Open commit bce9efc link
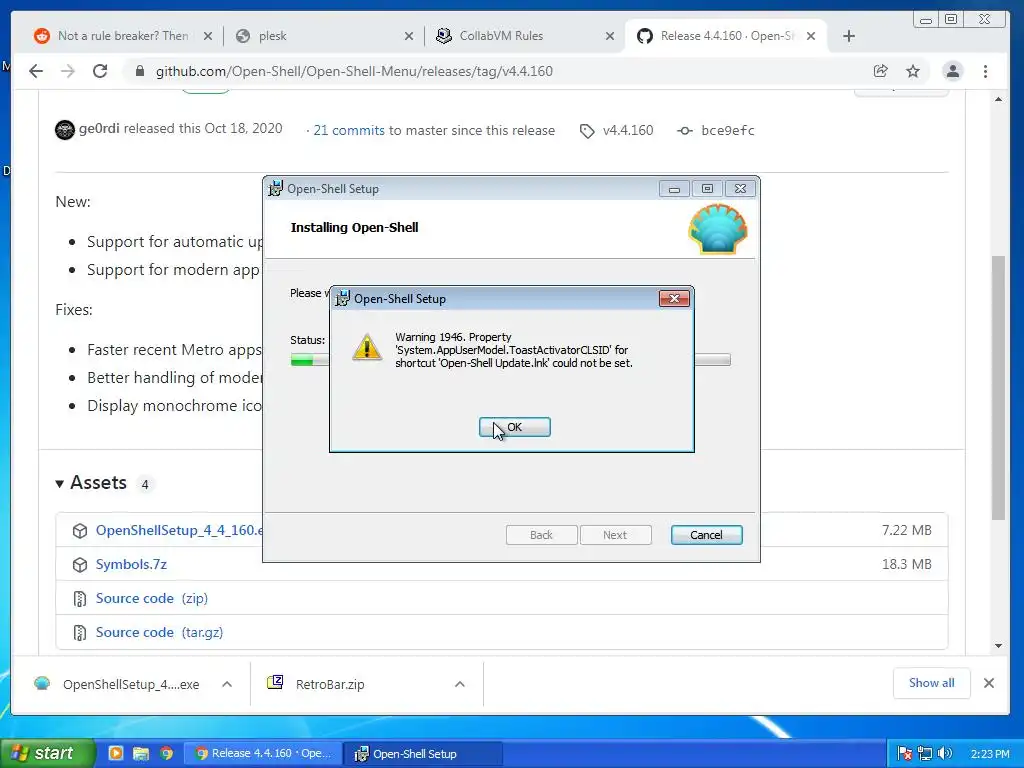Image resolution: width=1024 pixels, height=768 pixels. [x=728, y=131]
